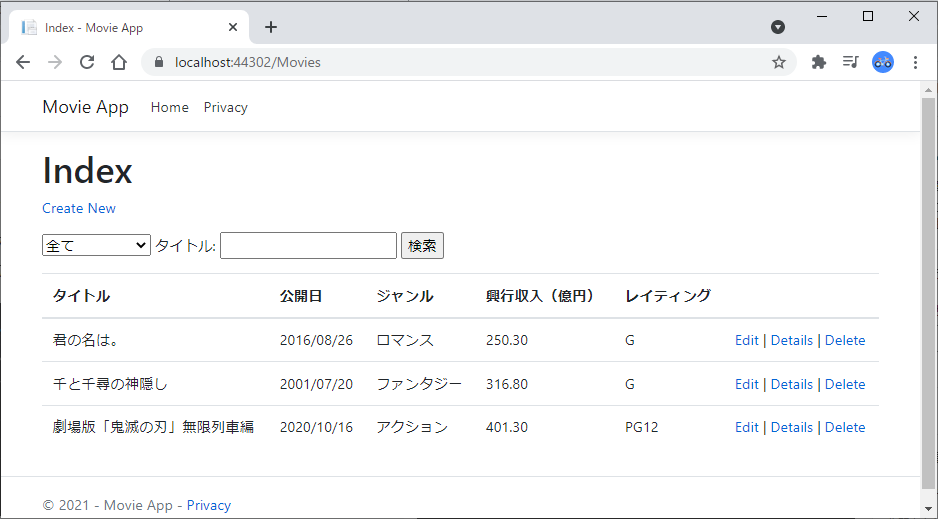Delete the 劇場版「鬼滅の刃」無限列車編 row
Viewport: 938px width, 519px height.
coord(845,428)
